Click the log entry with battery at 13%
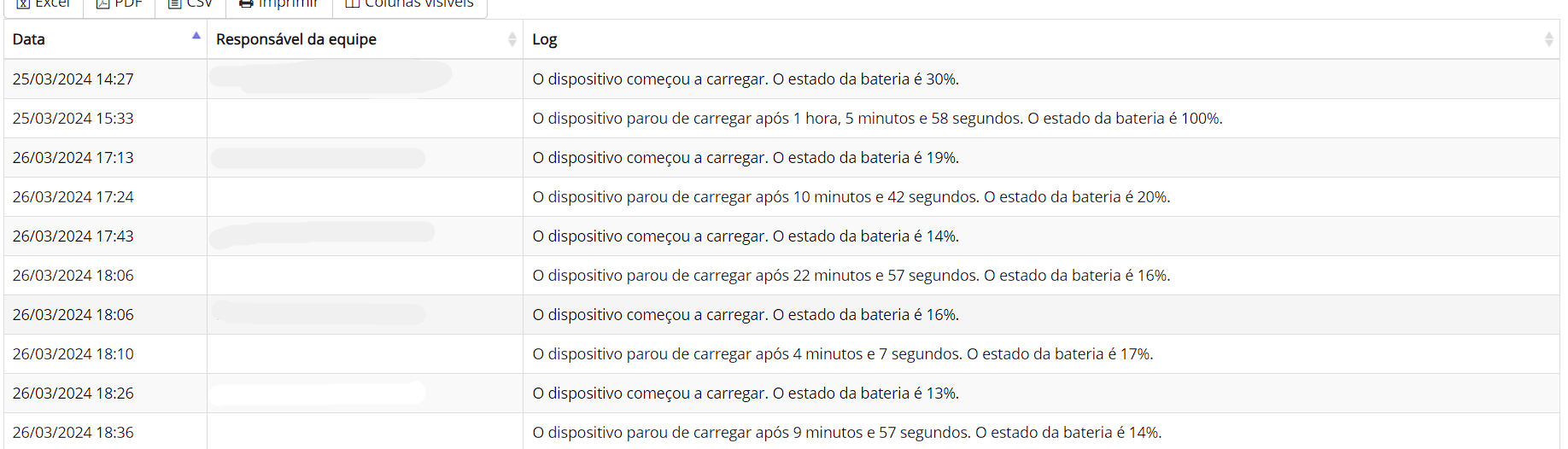 pyautogui.click(x=745, y=394)
